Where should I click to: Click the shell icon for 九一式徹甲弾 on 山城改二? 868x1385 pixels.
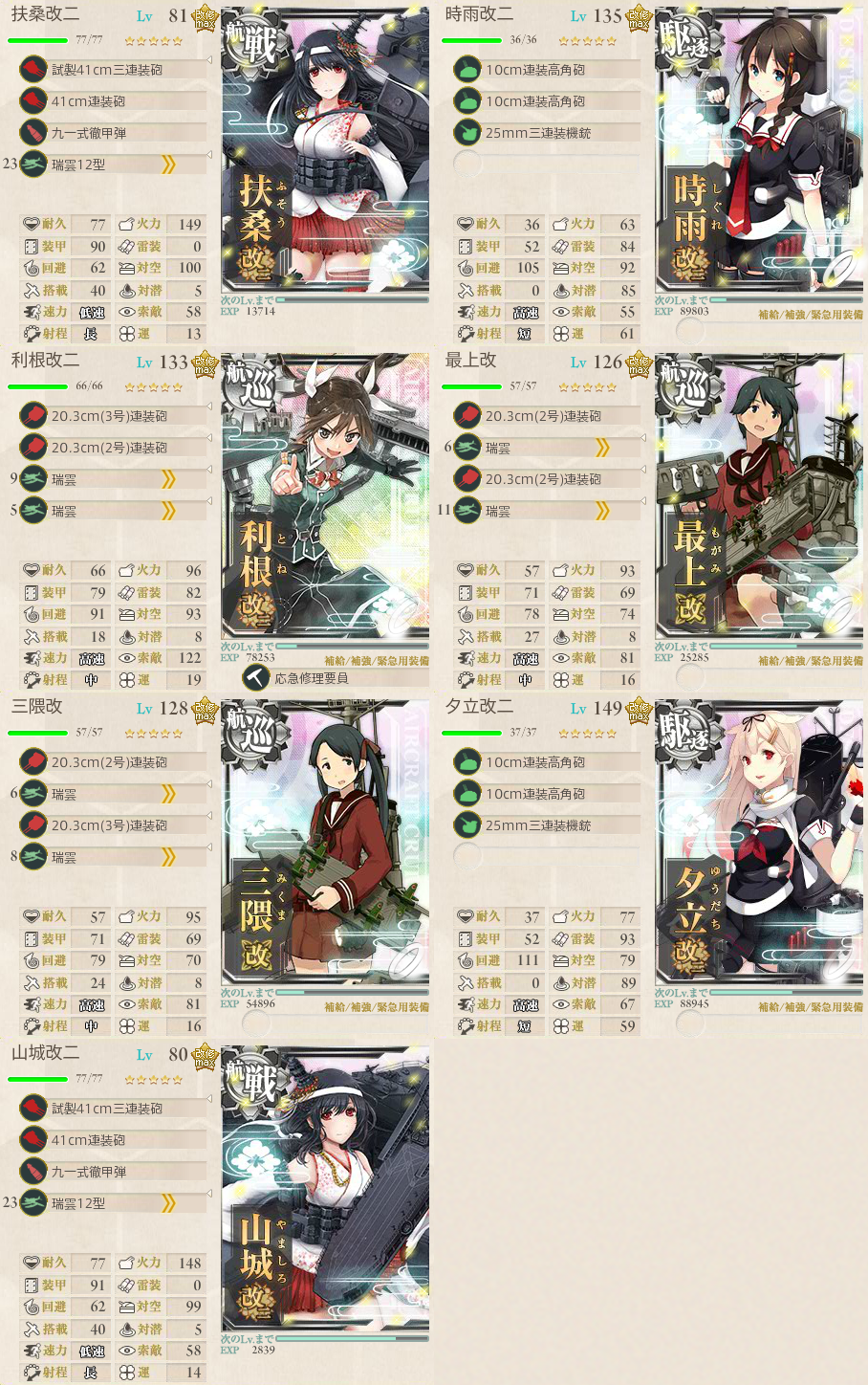33,1171
